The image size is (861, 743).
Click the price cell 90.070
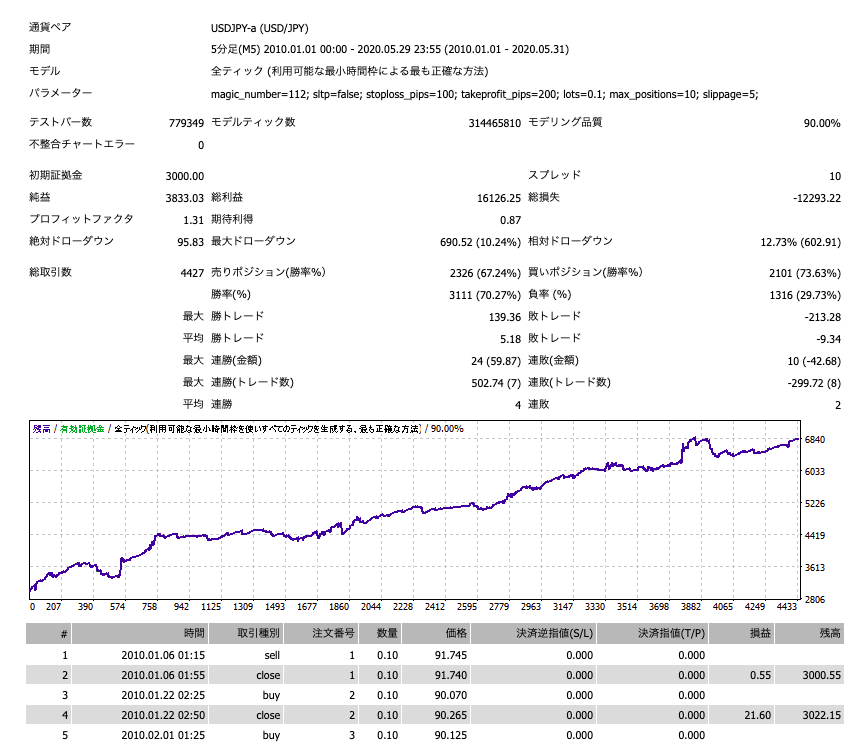coord(451,695)
